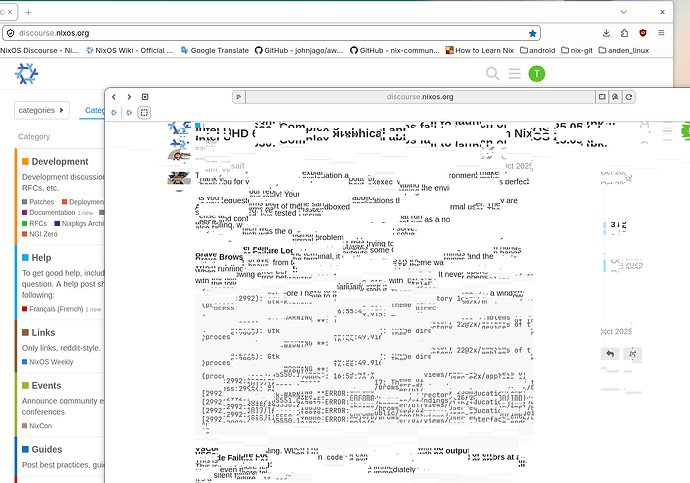Go back in the front browser window
The image size is (690, 483).
click(x=114, y=97)
